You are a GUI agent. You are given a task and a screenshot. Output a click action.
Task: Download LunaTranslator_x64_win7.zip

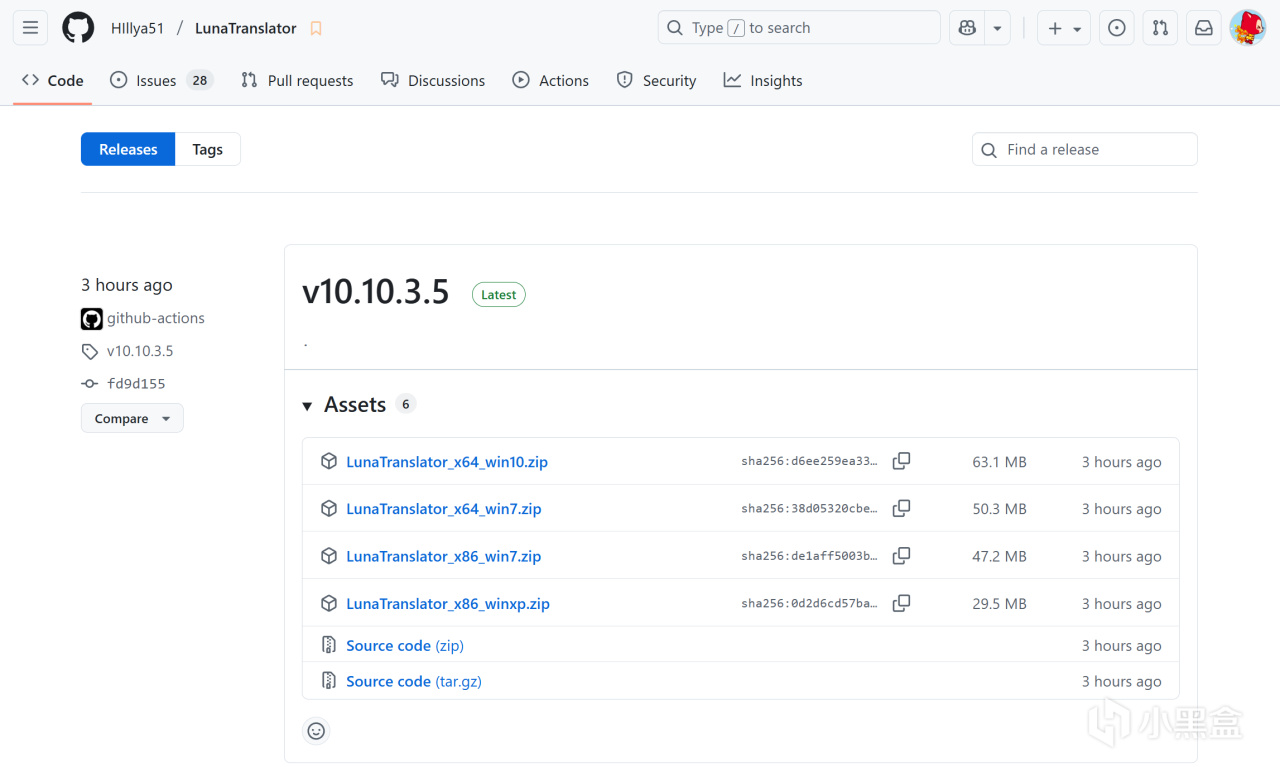[443, 509]
